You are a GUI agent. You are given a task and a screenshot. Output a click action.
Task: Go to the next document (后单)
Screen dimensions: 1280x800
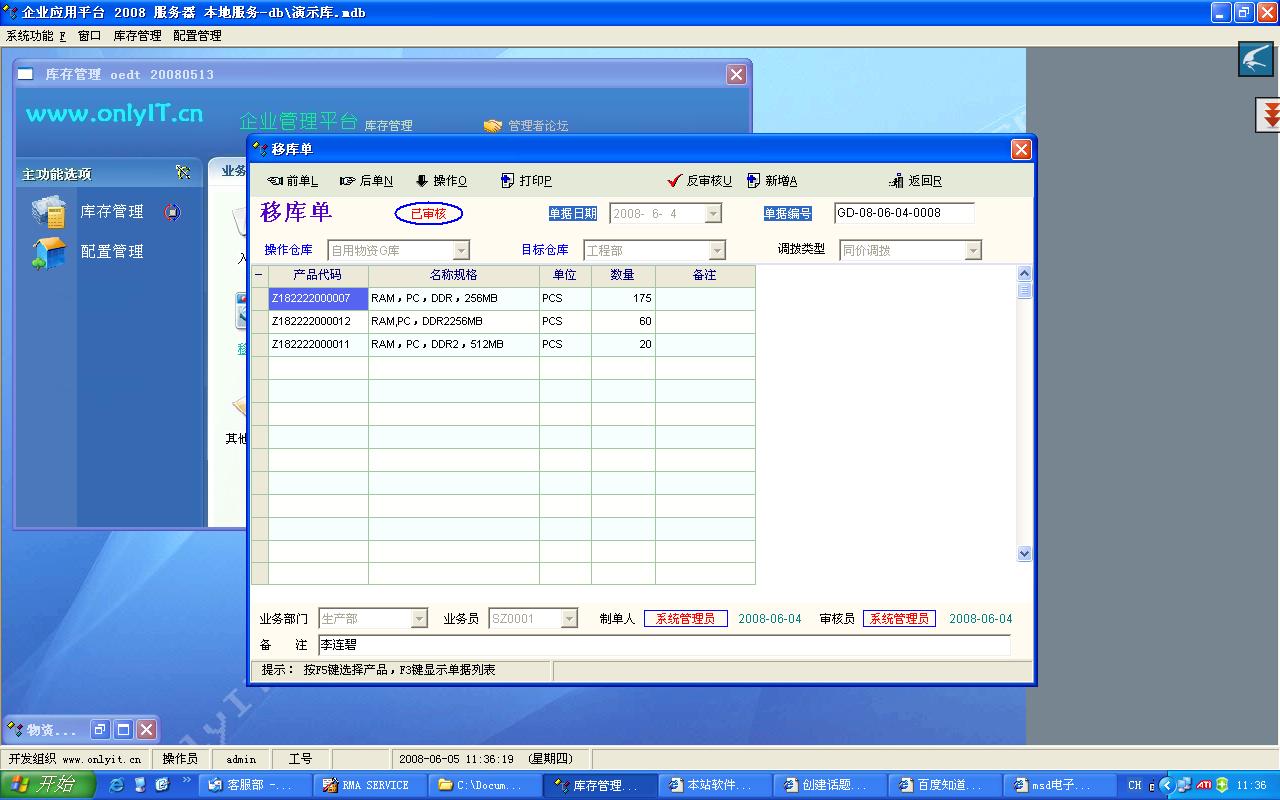point(366,181)
